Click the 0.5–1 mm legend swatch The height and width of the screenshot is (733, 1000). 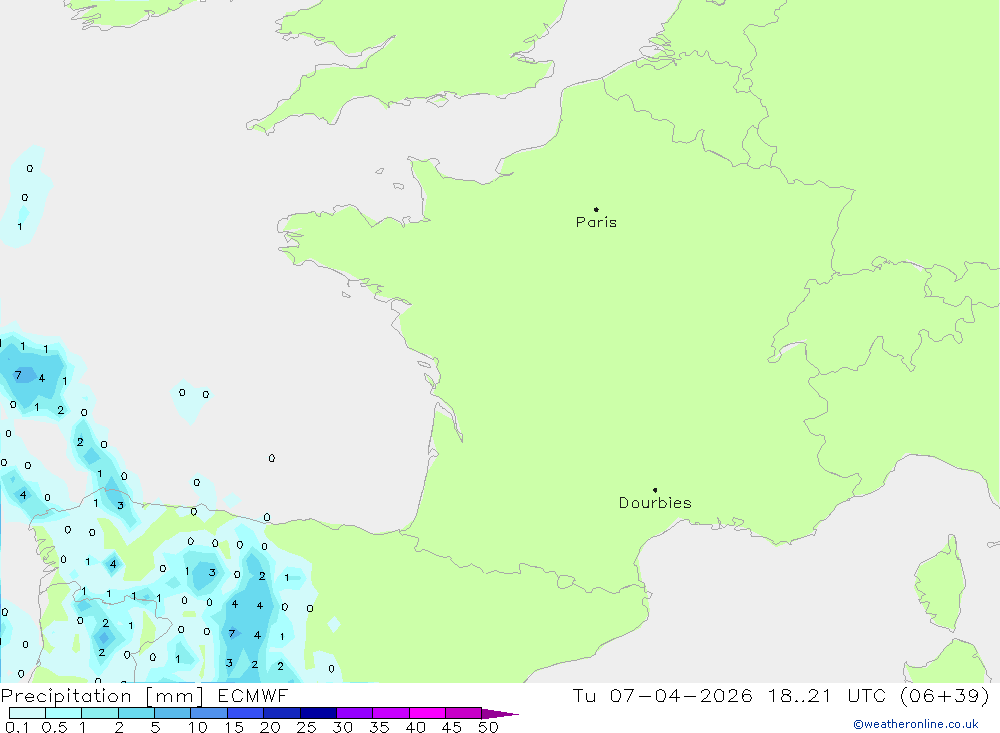pos(64,713)
